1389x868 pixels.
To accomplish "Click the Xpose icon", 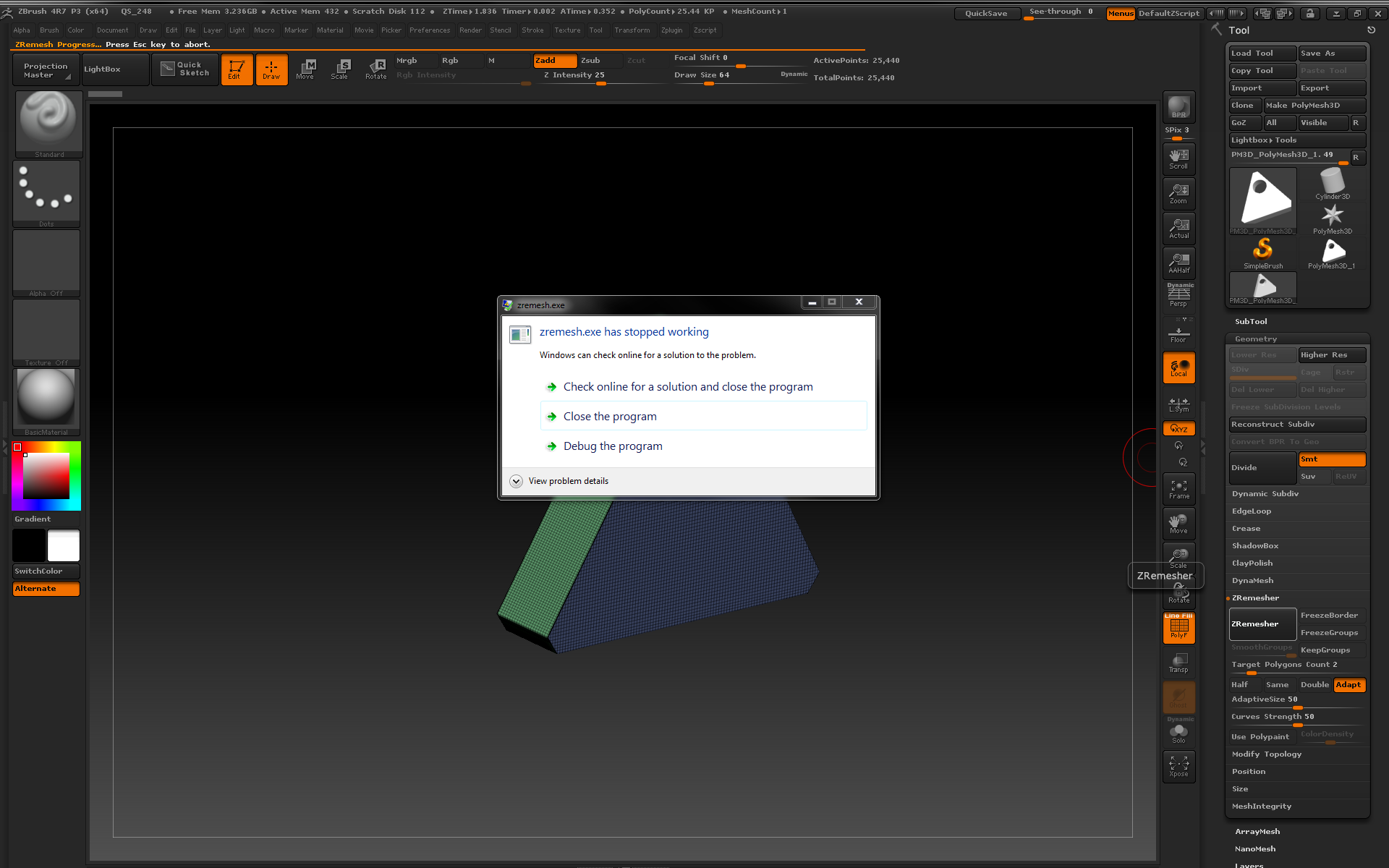I will [x=1178, y=767].
